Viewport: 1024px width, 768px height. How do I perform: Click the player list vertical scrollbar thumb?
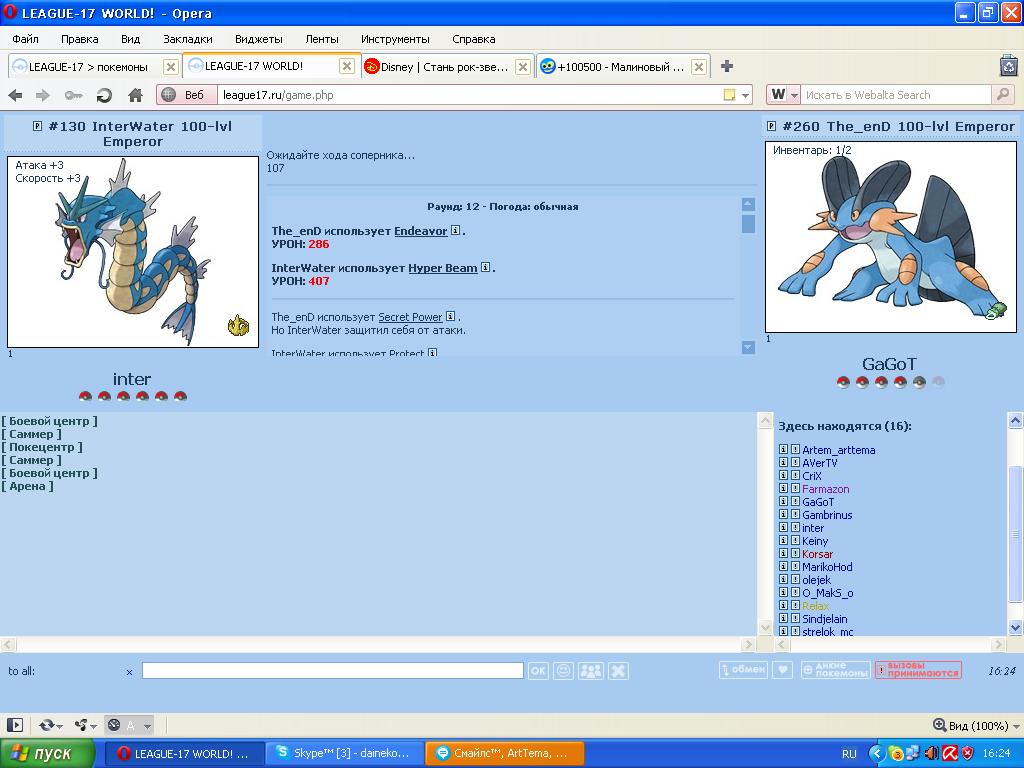(x=1015, y=534)
